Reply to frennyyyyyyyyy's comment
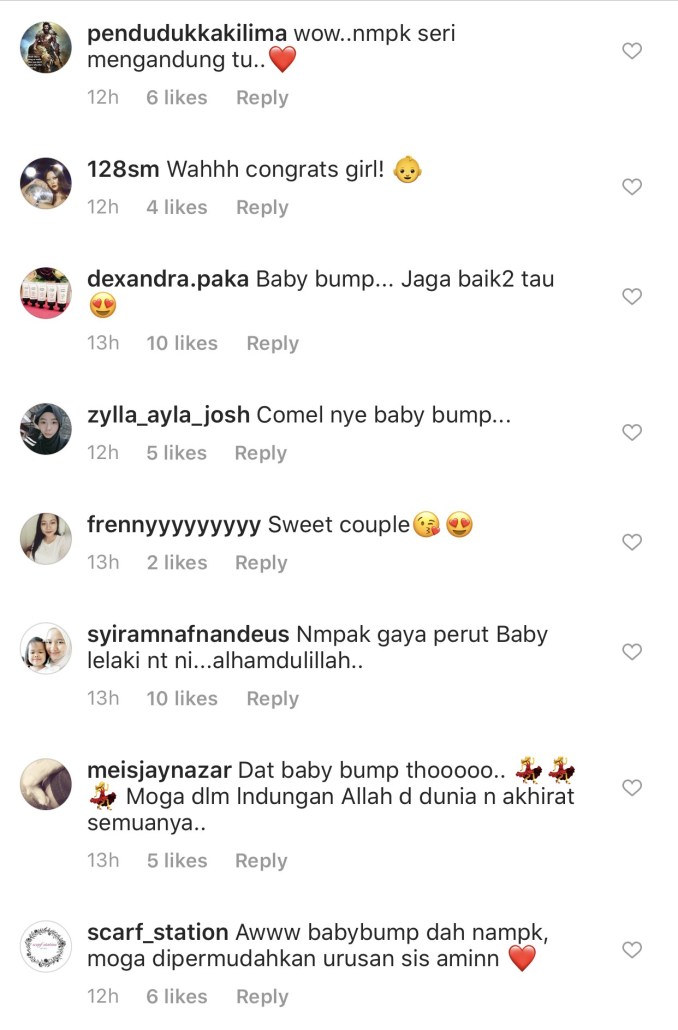The width and height of the screenshot is (678, 1030). pyautogui.click(x=261, y=563)
